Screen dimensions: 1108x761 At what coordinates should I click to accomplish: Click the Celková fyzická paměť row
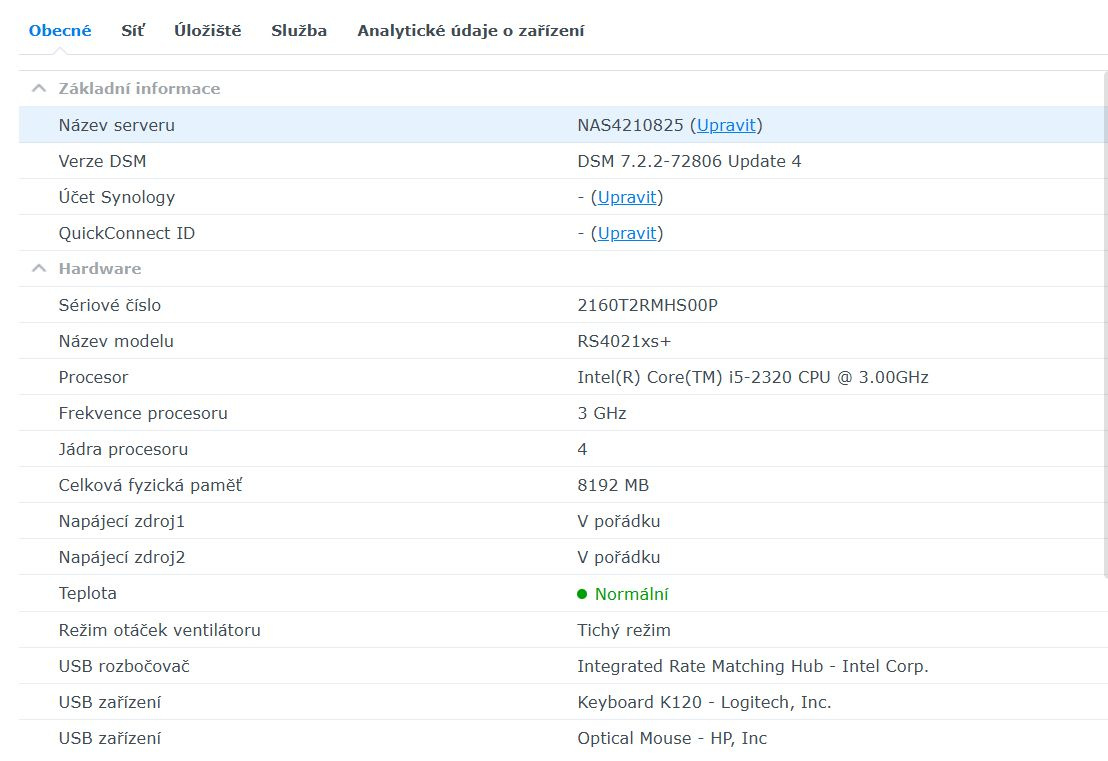tap(300, 485)
